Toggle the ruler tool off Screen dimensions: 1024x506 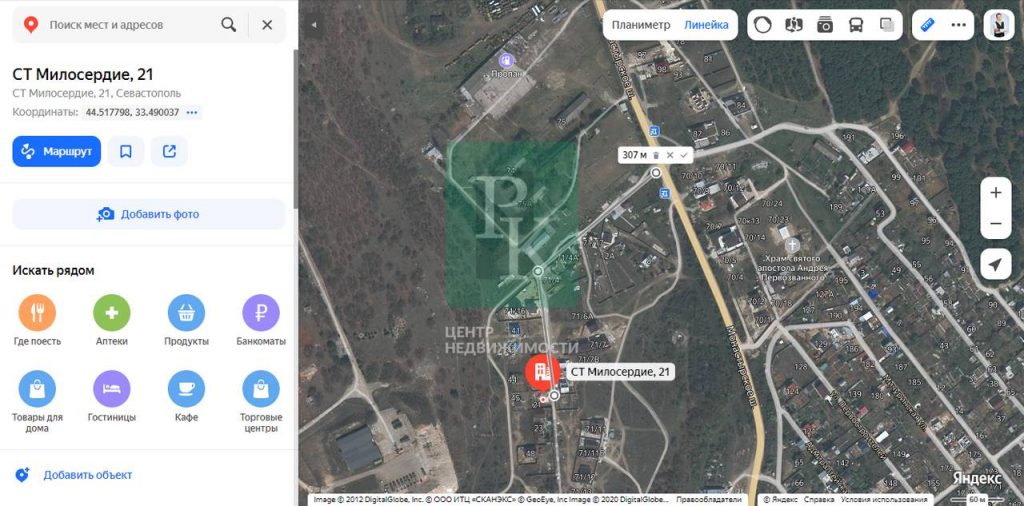(x=927, y=25)
